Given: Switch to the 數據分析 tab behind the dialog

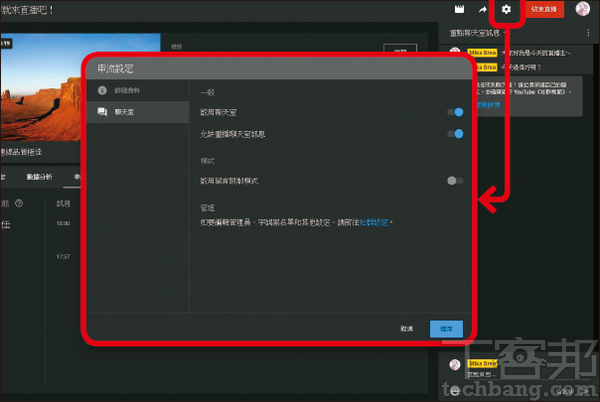Looking at the screenshot, I should (x=39, y=177).
